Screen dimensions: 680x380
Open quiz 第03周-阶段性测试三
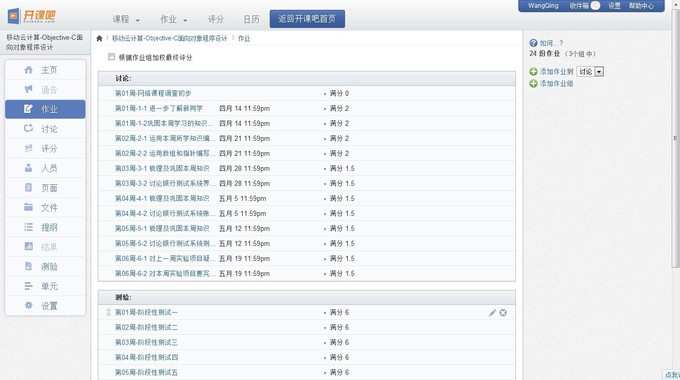146,342
